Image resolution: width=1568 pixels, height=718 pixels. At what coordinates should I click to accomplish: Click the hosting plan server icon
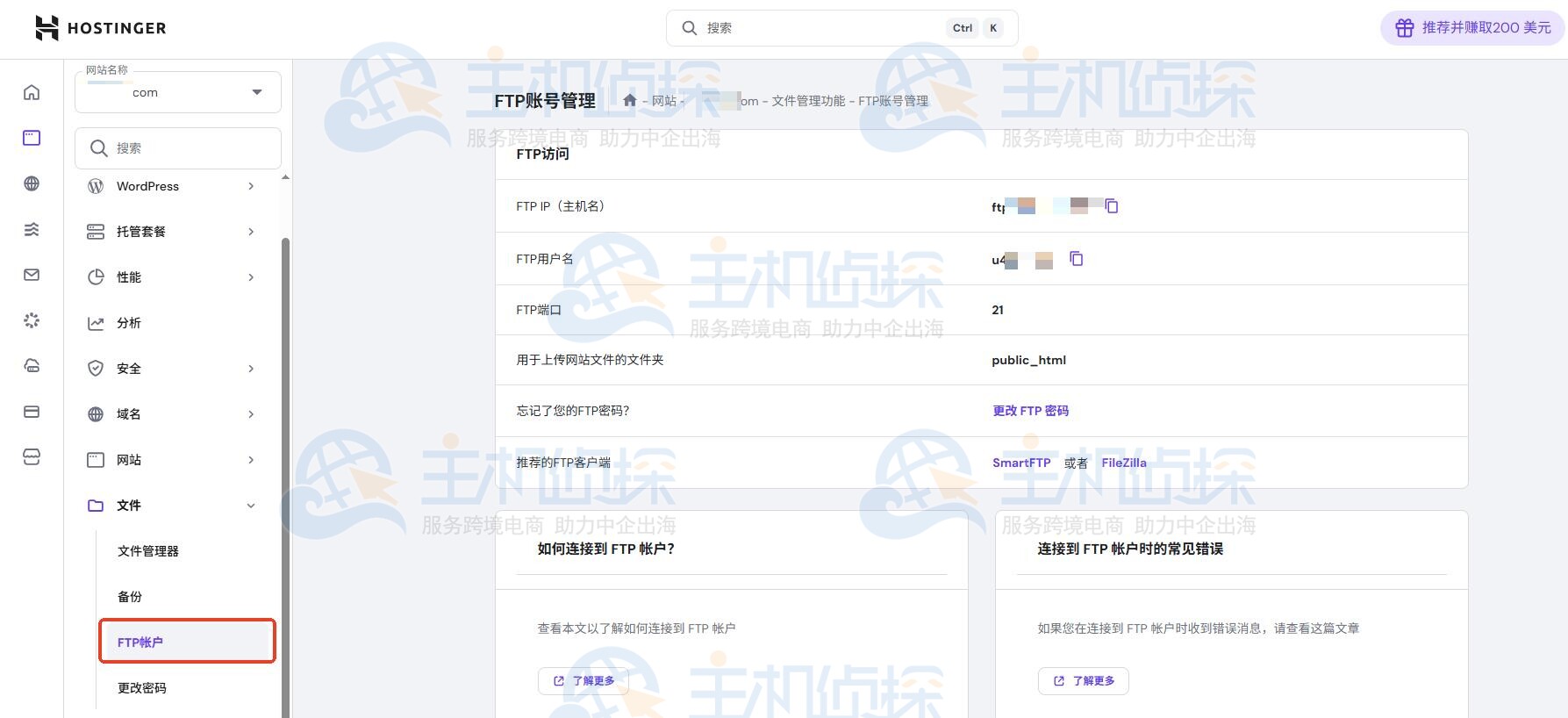click(x=96, y=232)
